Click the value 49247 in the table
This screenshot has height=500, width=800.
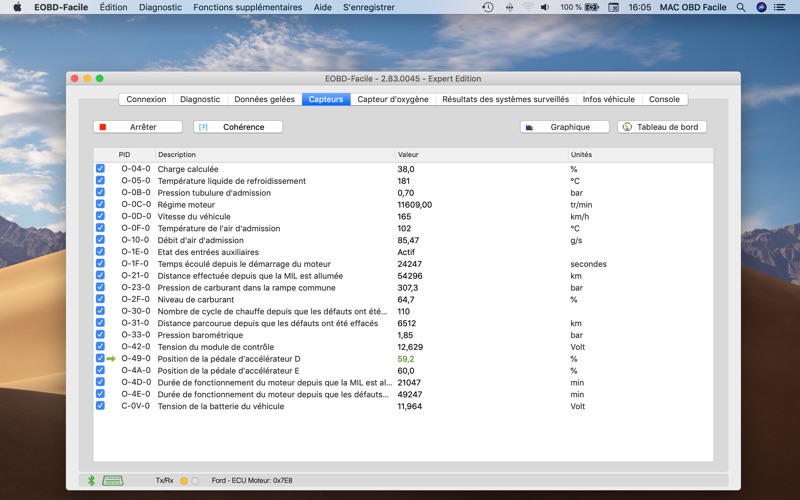click(x=410, y=394)
